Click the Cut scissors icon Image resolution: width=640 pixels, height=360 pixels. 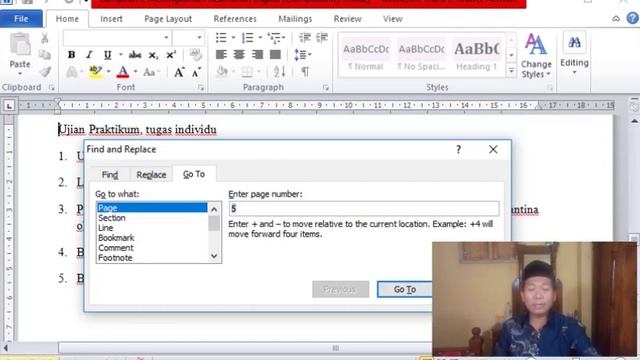tap(44, 38)
